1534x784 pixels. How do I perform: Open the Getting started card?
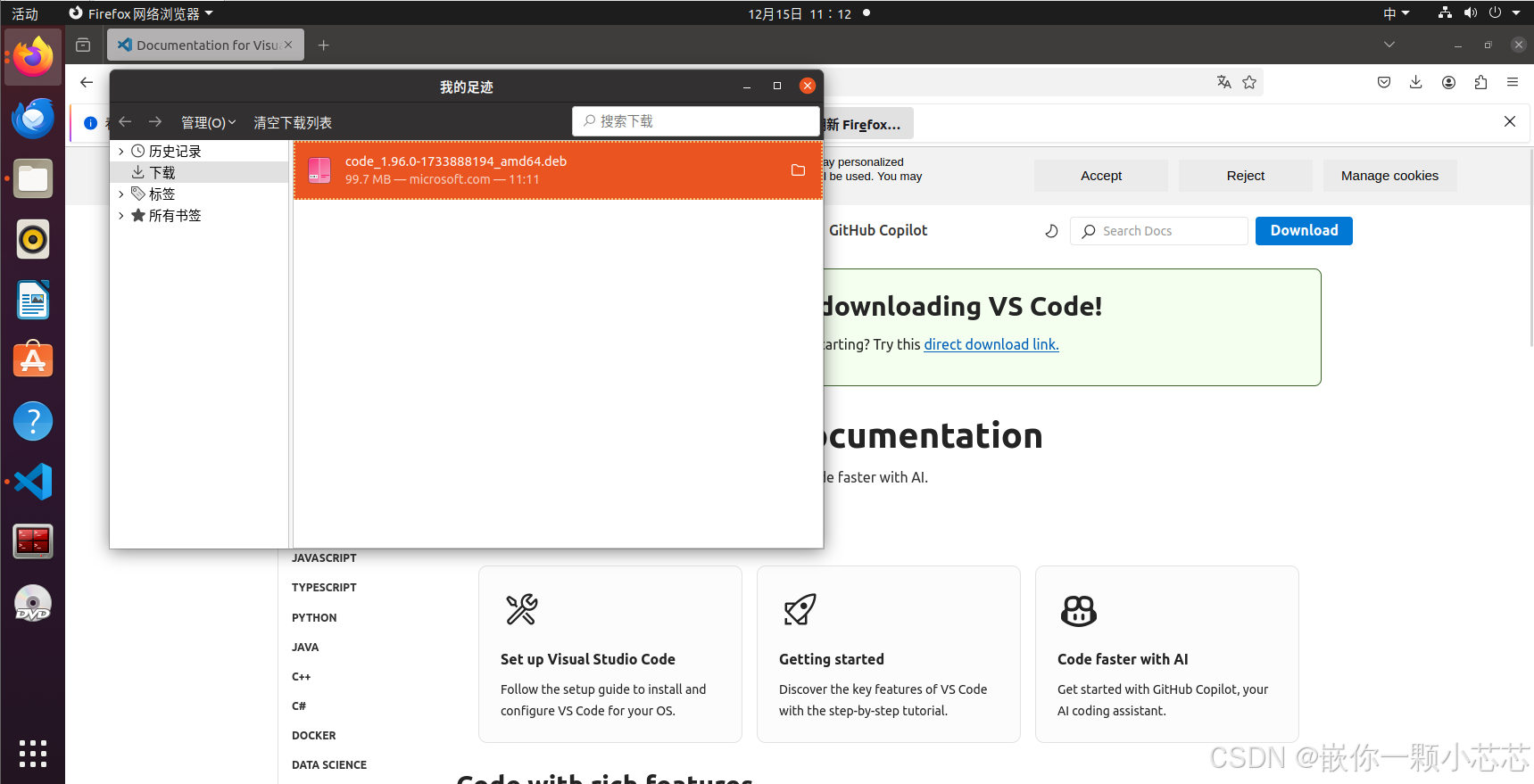[x=889, y=654]
